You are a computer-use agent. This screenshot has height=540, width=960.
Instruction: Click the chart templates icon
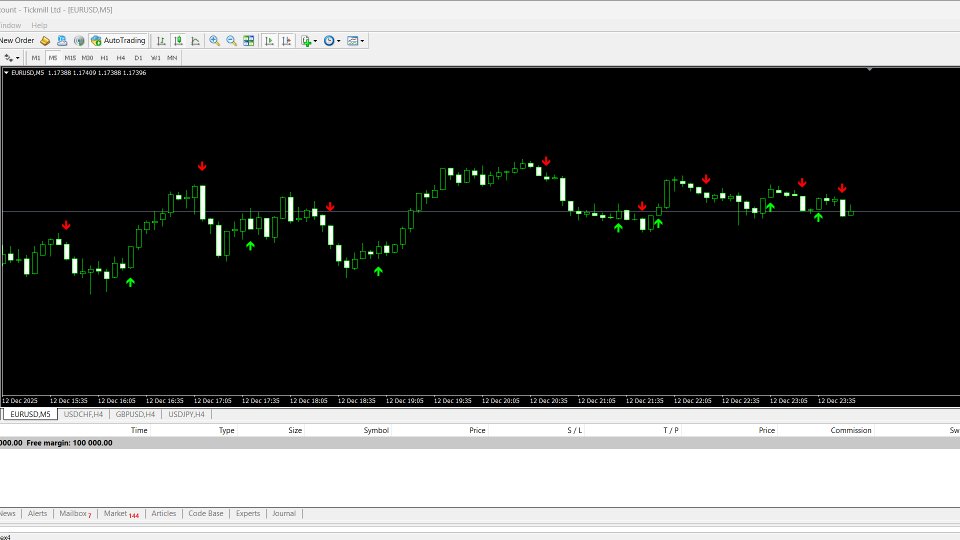click(352, 40)
